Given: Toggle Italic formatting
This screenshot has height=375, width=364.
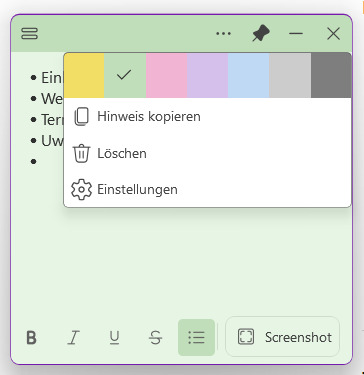Looking at the screenshot, I should point(73,337).
